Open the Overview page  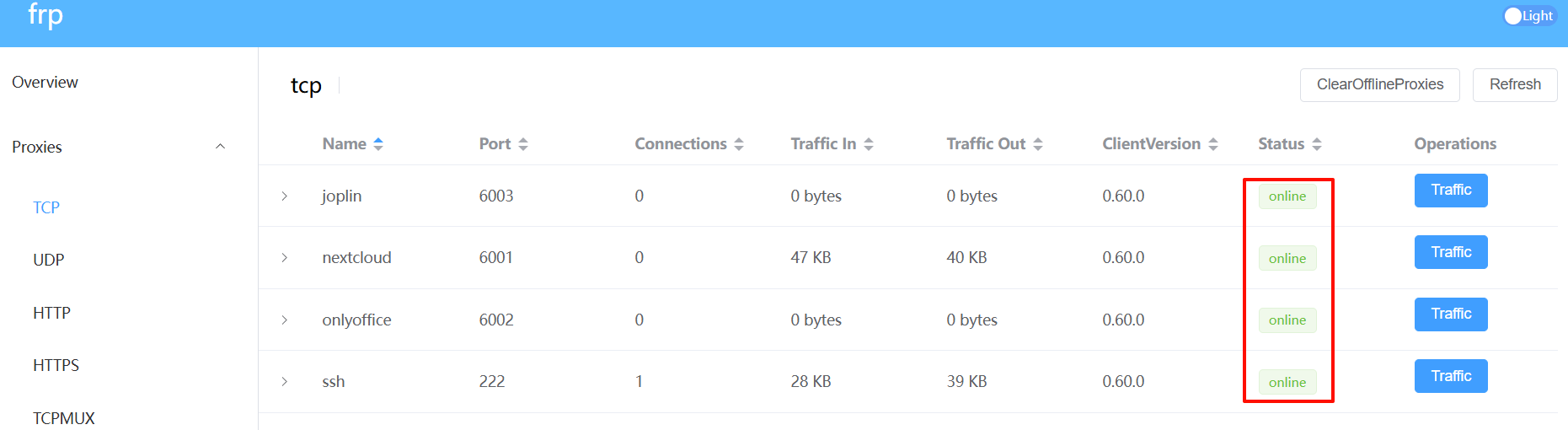tap(45, 82)
